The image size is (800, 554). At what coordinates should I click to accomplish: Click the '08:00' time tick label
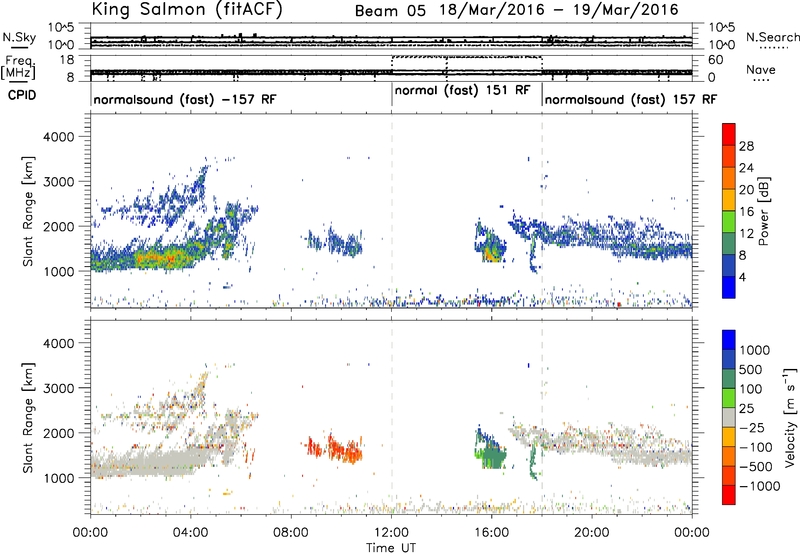[x=291, y=533]
